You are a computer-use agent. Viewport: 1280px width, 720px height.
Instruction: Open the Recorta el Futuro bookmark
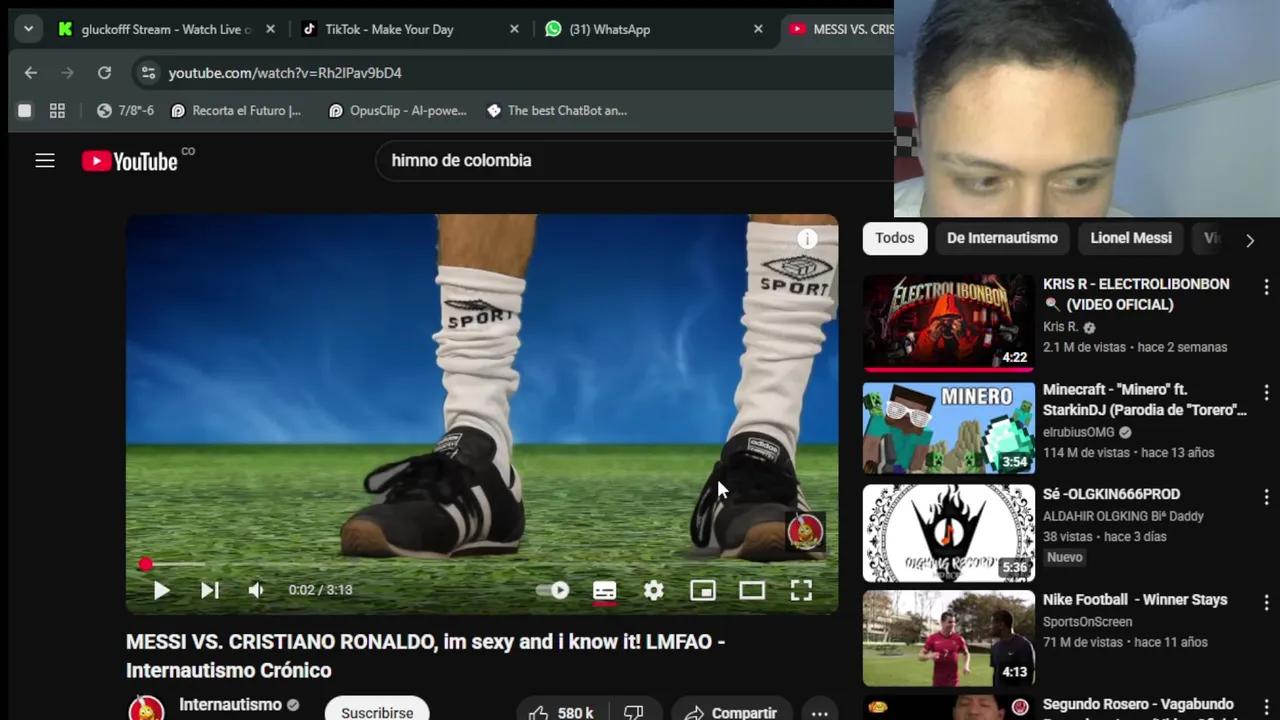(236, 110)
